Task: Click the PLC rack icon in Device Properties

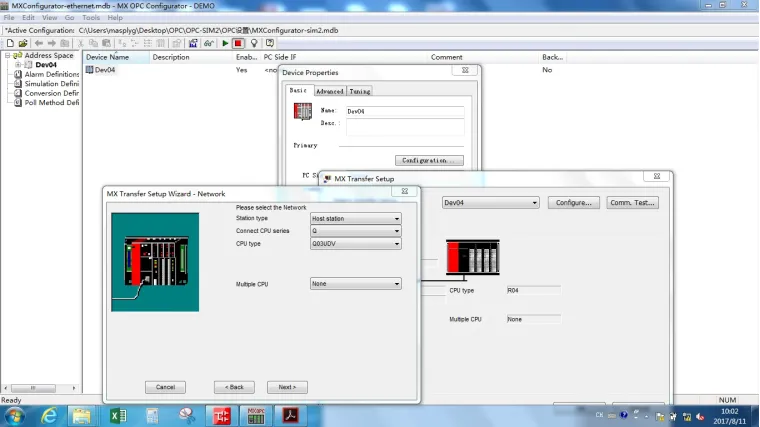Action: click(303, 111)
